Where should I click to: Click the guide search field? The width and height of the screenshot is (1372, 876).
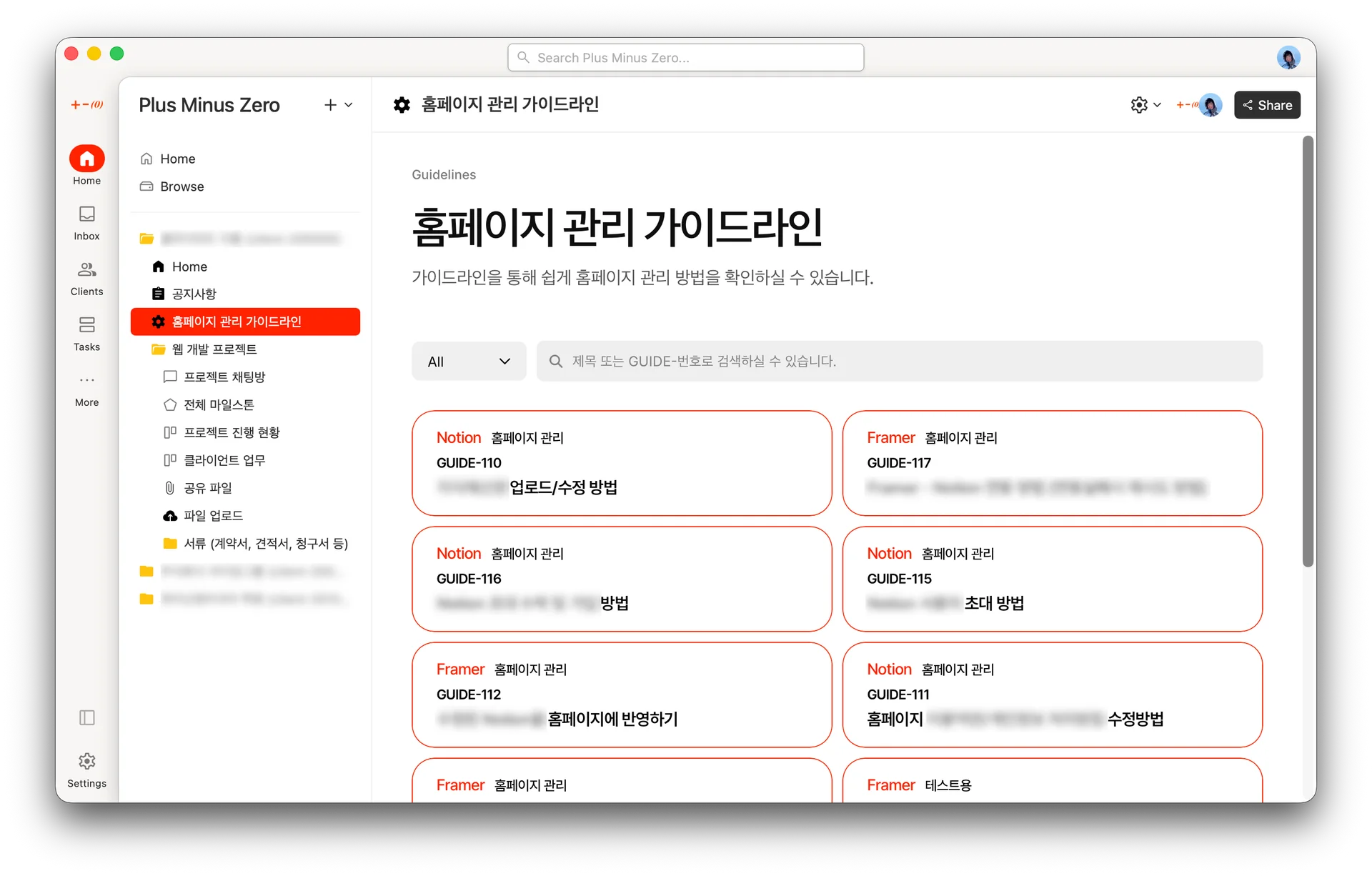click(899, 362)
